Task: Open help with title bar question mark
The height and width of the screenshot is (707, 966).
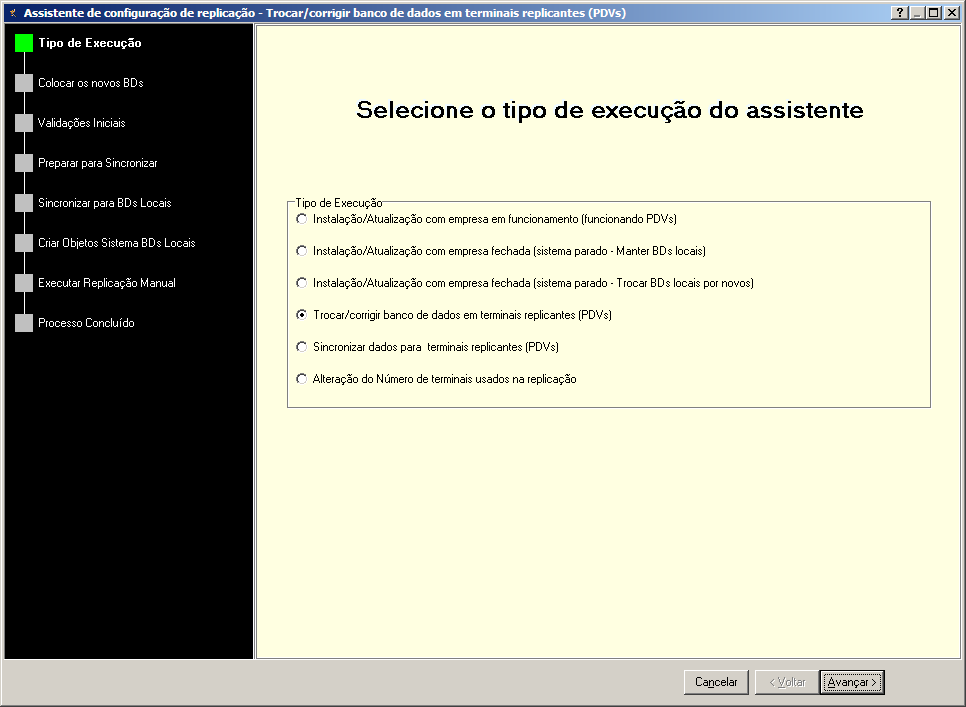Action: (x=900, y=13)
